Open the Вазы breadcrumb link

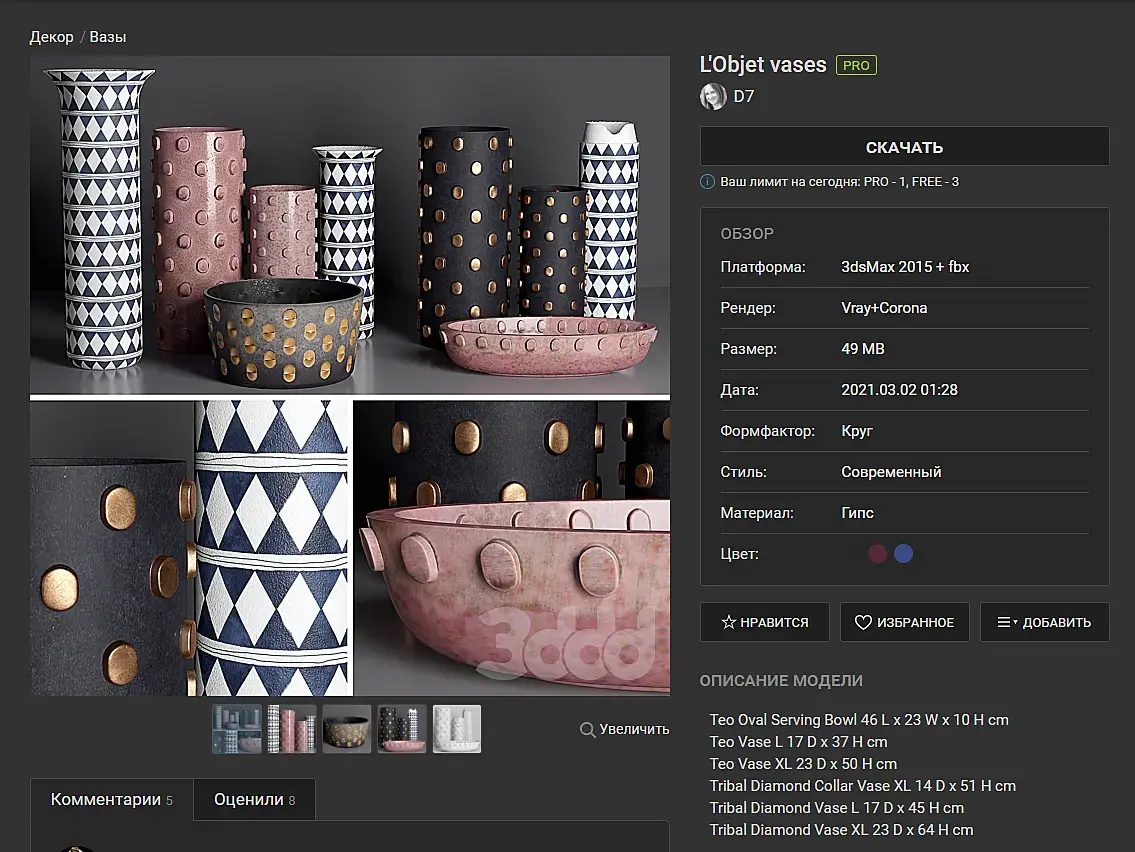coord(108,37)
